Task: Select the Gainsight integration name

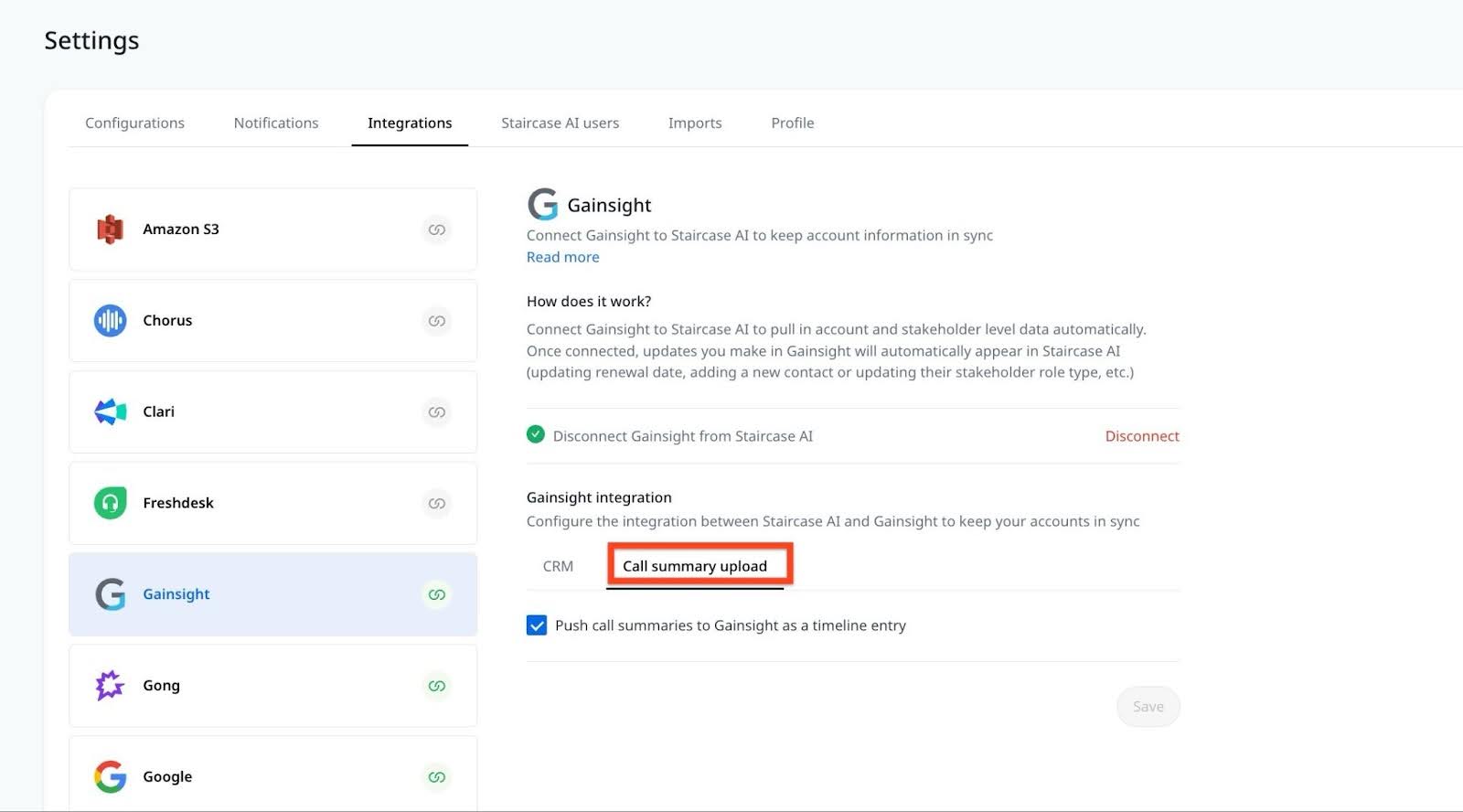Action: click(176, 594)
